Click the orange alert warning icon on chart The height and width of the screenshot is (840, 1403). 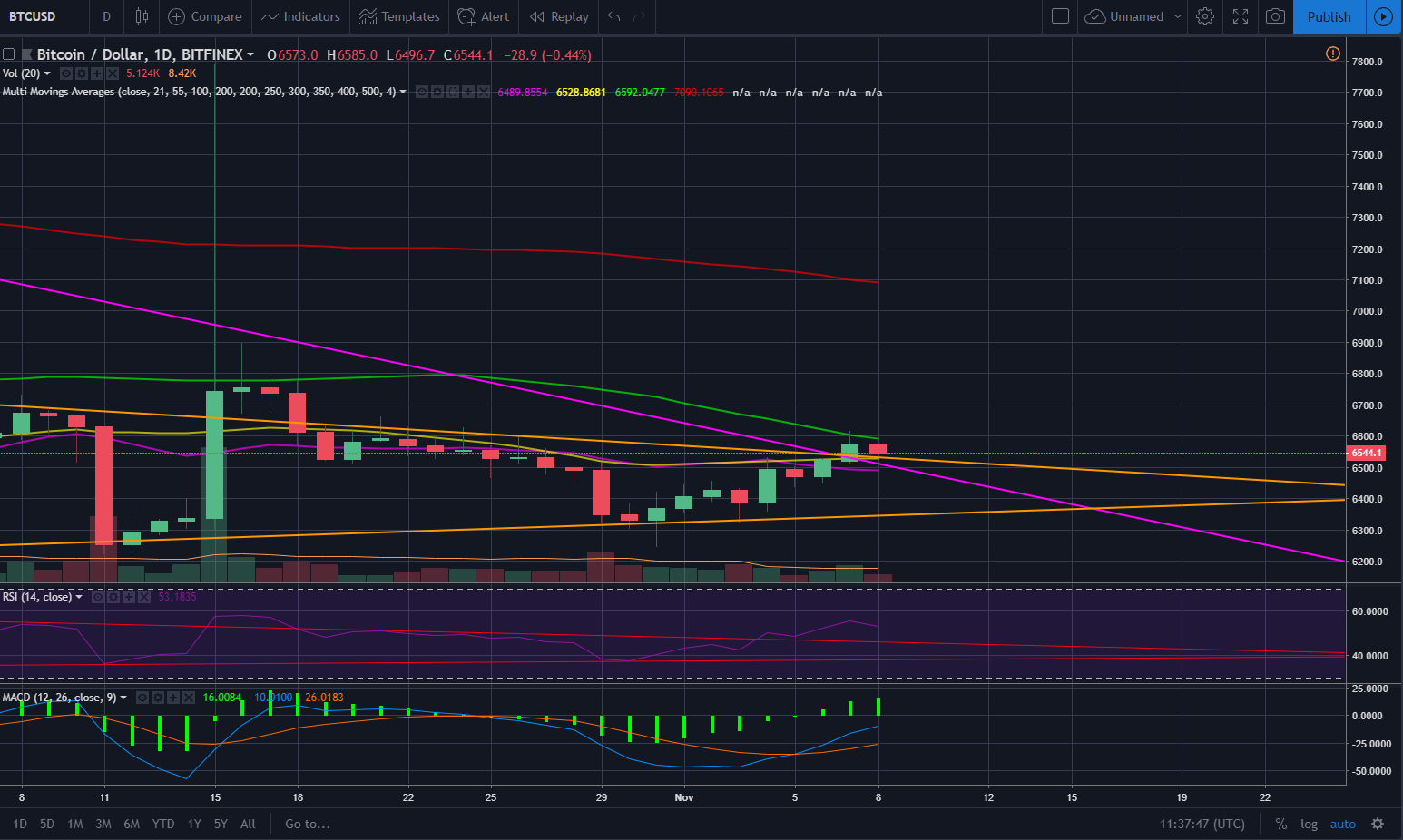(x=1332, y=54)
